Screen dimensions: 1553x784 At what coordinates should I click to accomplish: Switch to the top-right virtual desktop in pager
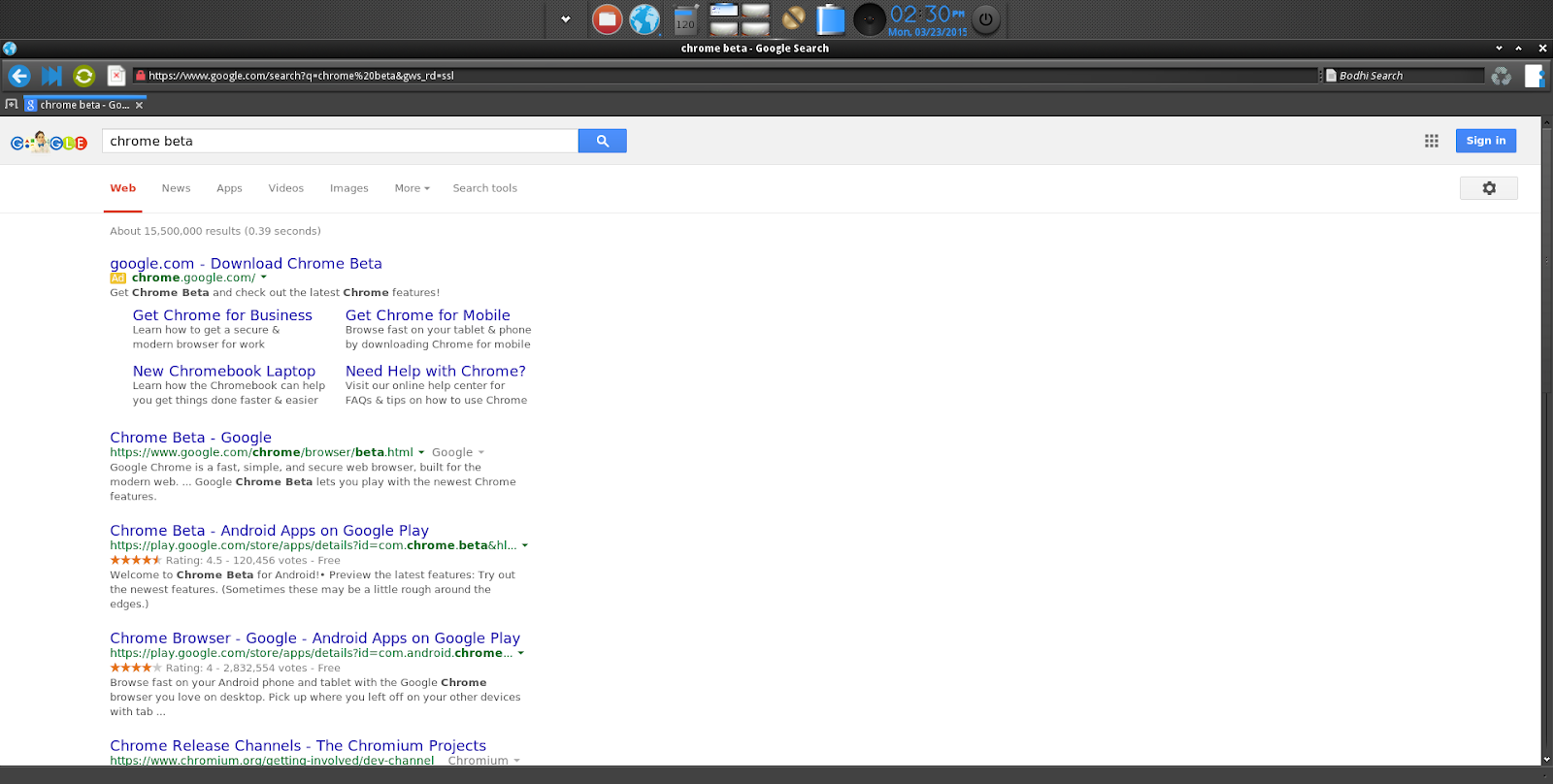(755, 11)
